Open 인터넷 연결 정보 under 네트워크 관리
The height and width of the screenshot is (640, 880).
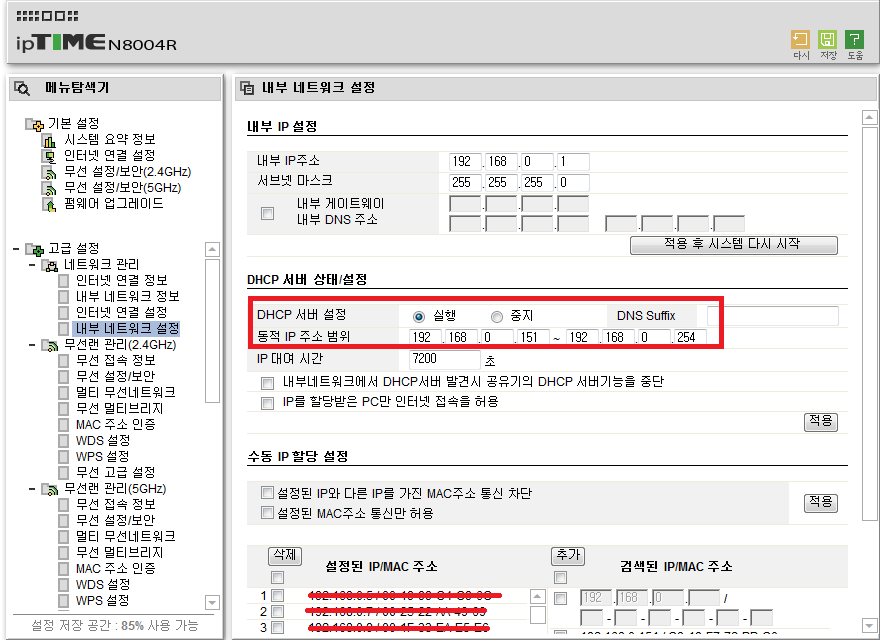coord(121,280)
